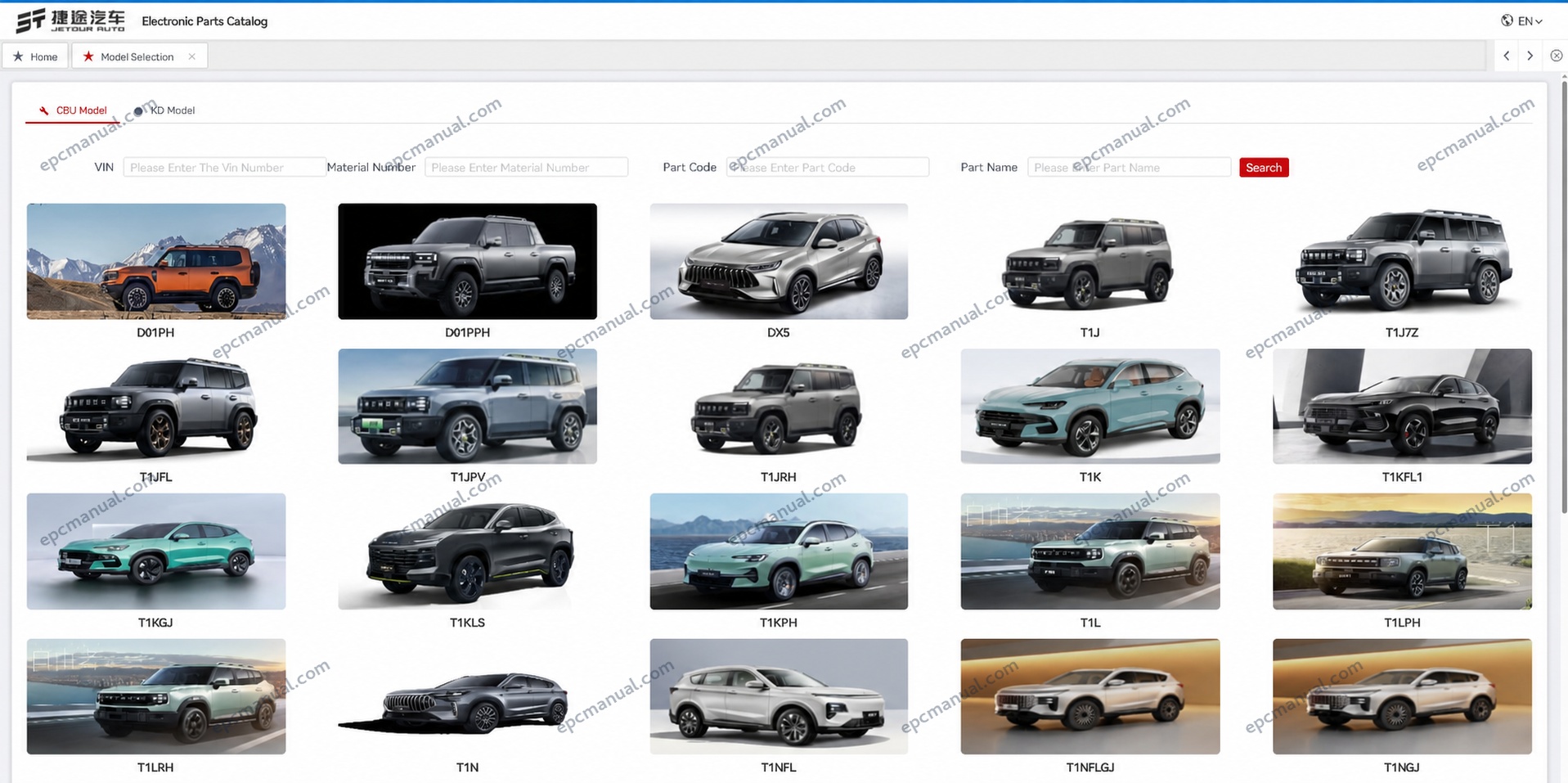Screen dimensions: 1568x783
Task: Focus the VIN number input field
Action: pyautogui.click(x=224, y=168)
